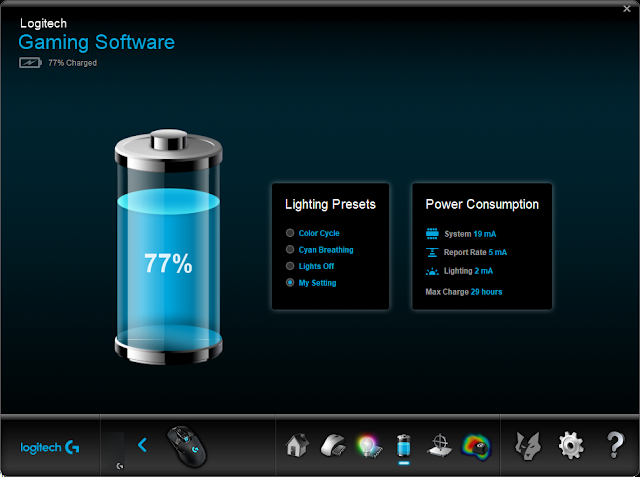Click the large battery level graphic

169,247
